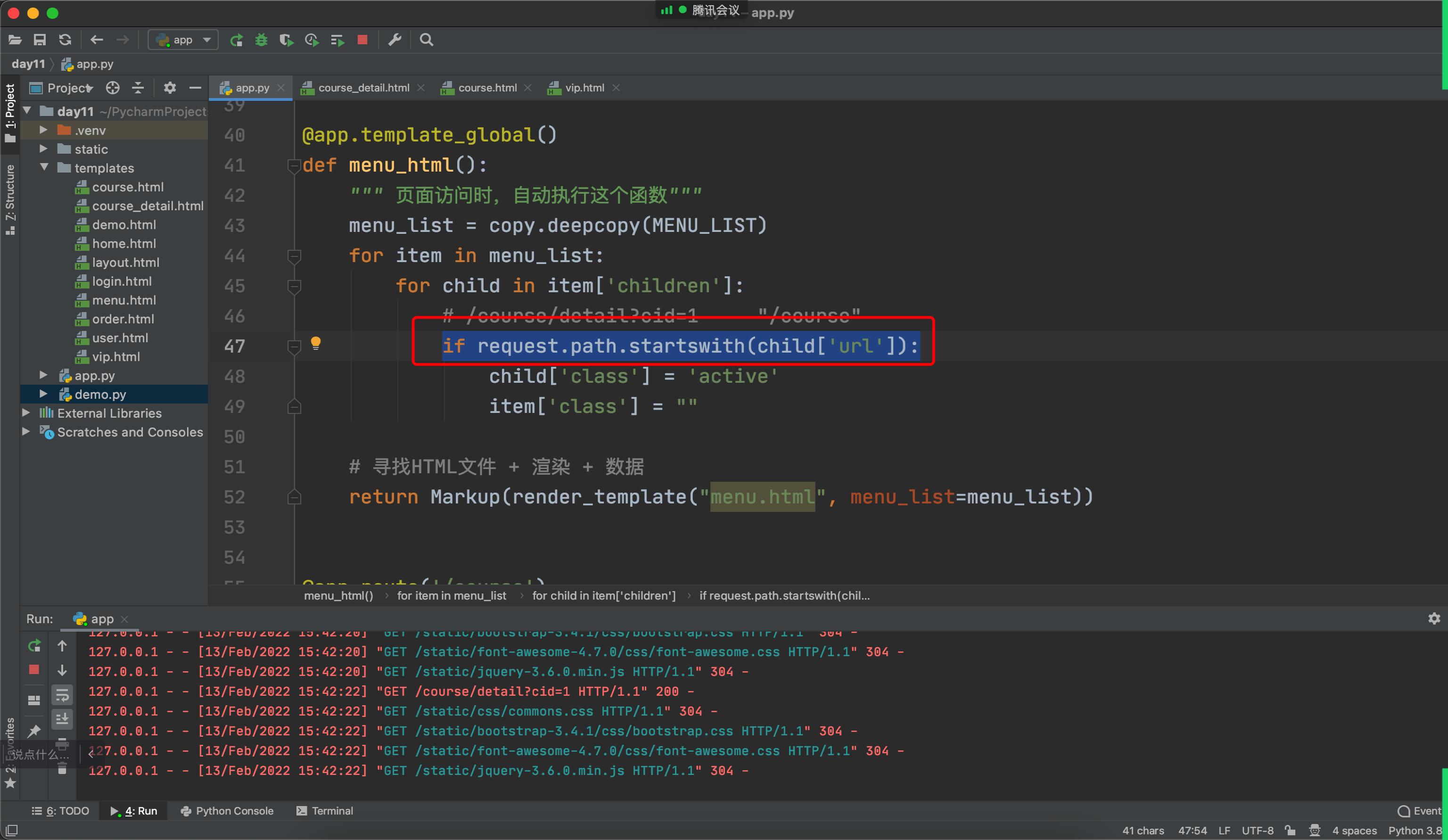
Task: Toggle the read-only lock in the status bar
Action: click(x=1291, y=830)
